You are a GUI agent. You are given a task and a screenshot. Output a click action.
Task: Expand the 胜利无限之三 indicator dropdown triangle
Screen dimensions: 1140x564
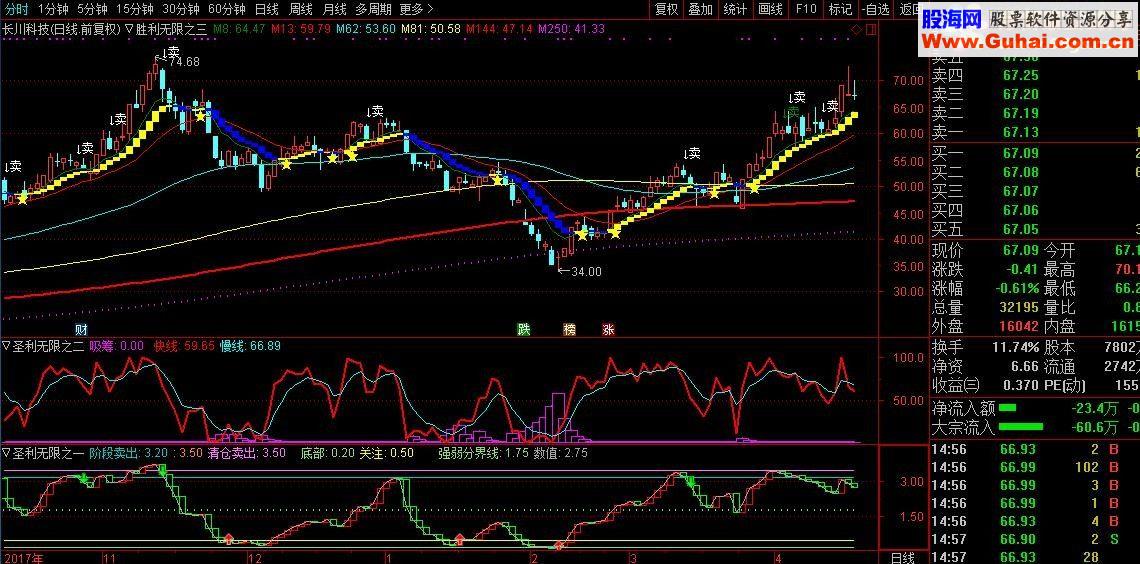point(129,29)
